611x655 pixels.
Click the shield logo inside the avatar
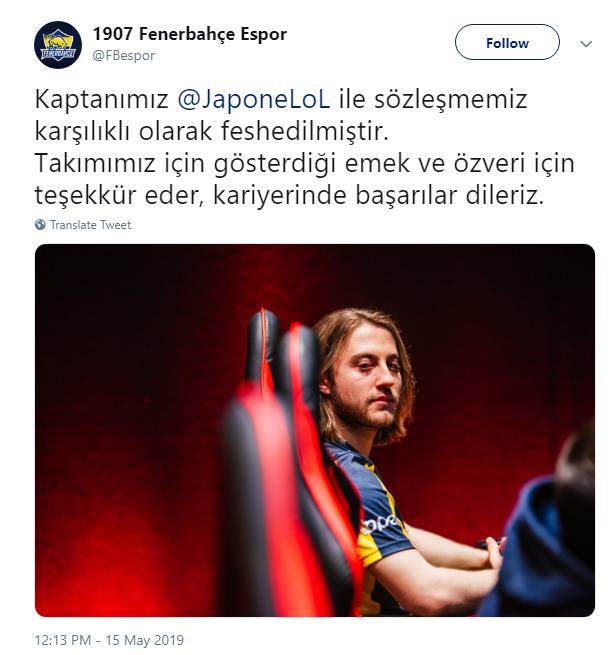coord(58,46)
